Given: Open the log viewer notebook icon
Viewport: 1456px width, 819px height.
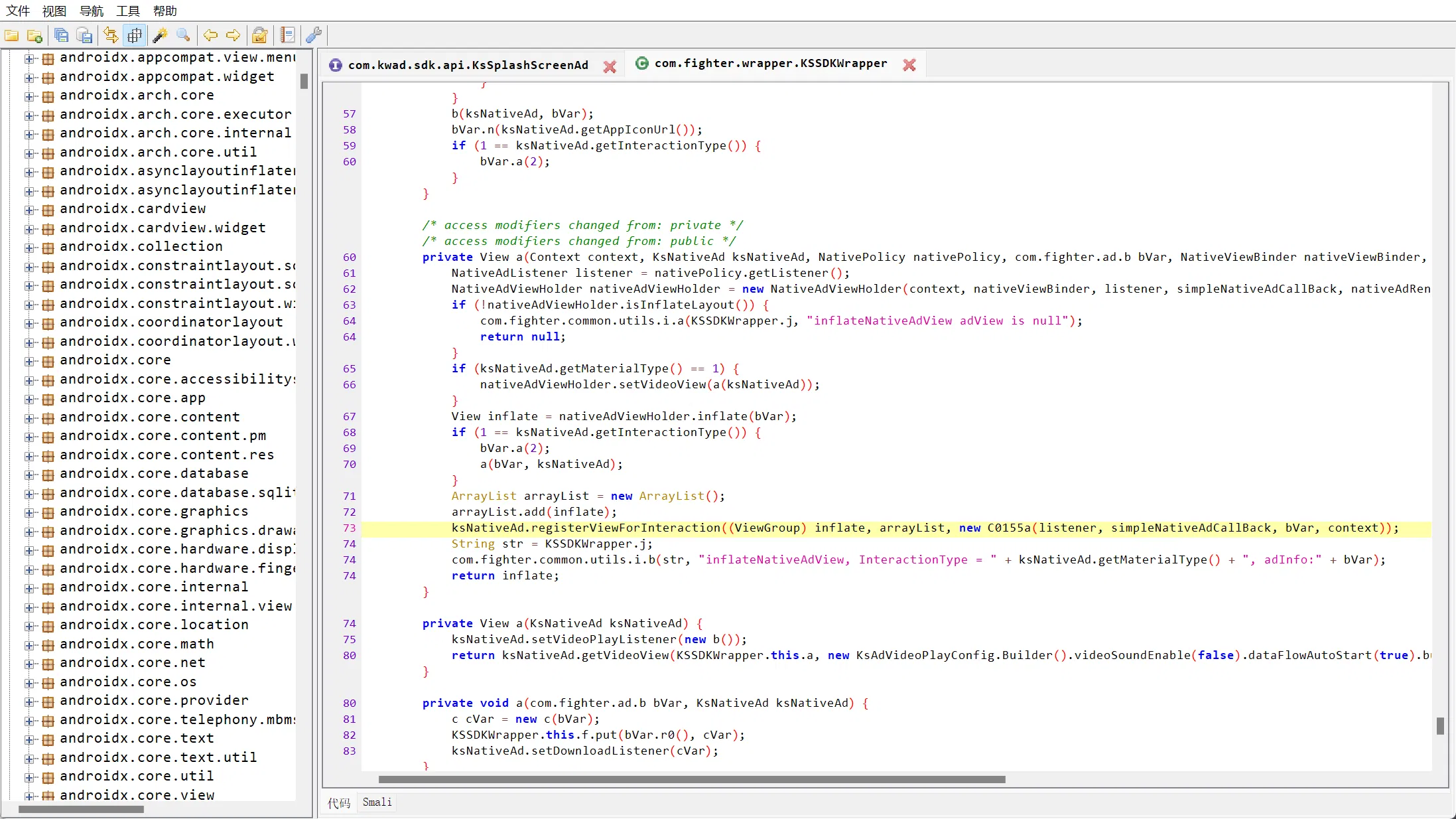Looking at the screenshot, I should pyautogui.click(x=287, y=36).
